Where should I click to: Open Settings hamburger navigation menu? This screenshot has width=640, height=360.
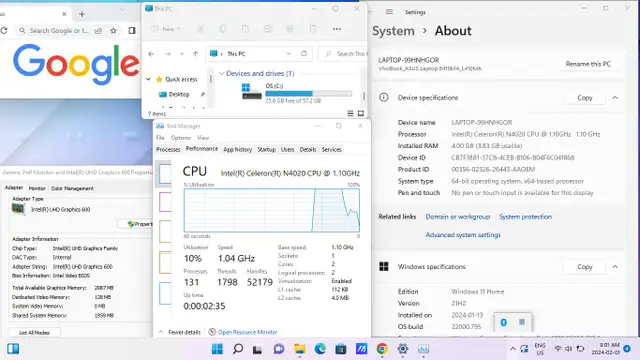point(389,12)
